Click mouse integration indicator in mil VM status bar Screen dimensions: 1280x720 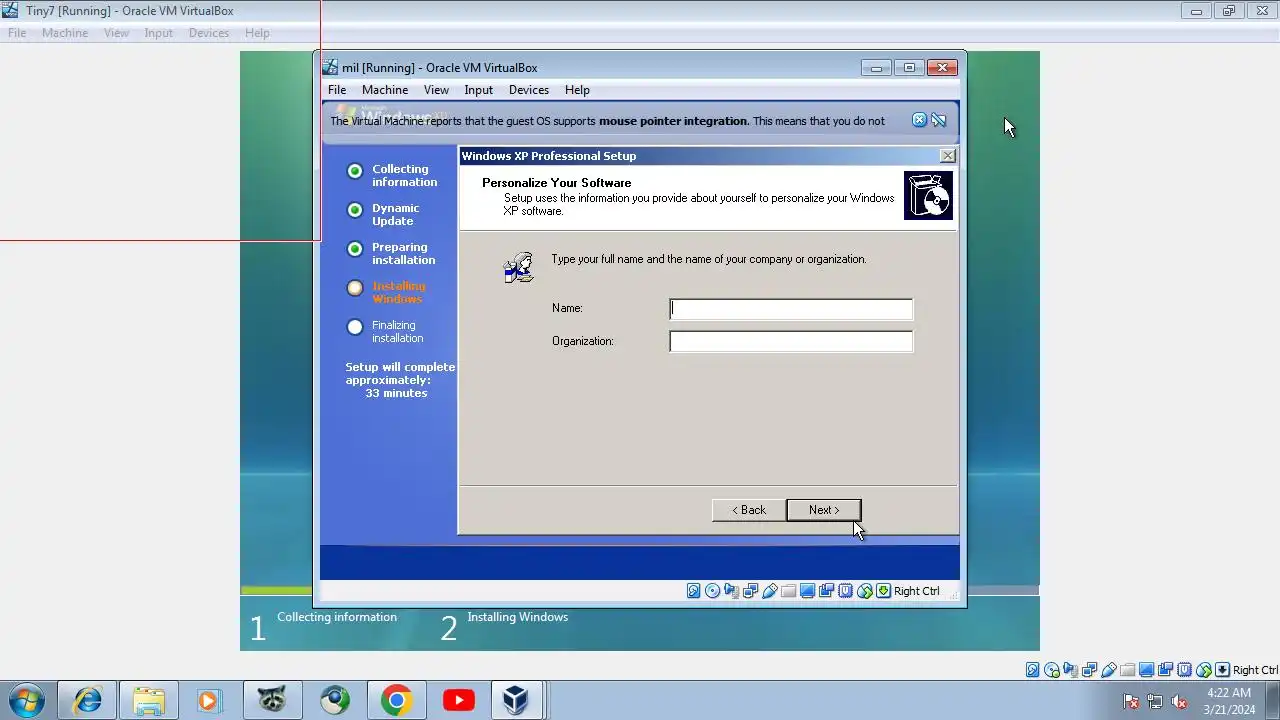pos(865,591)
